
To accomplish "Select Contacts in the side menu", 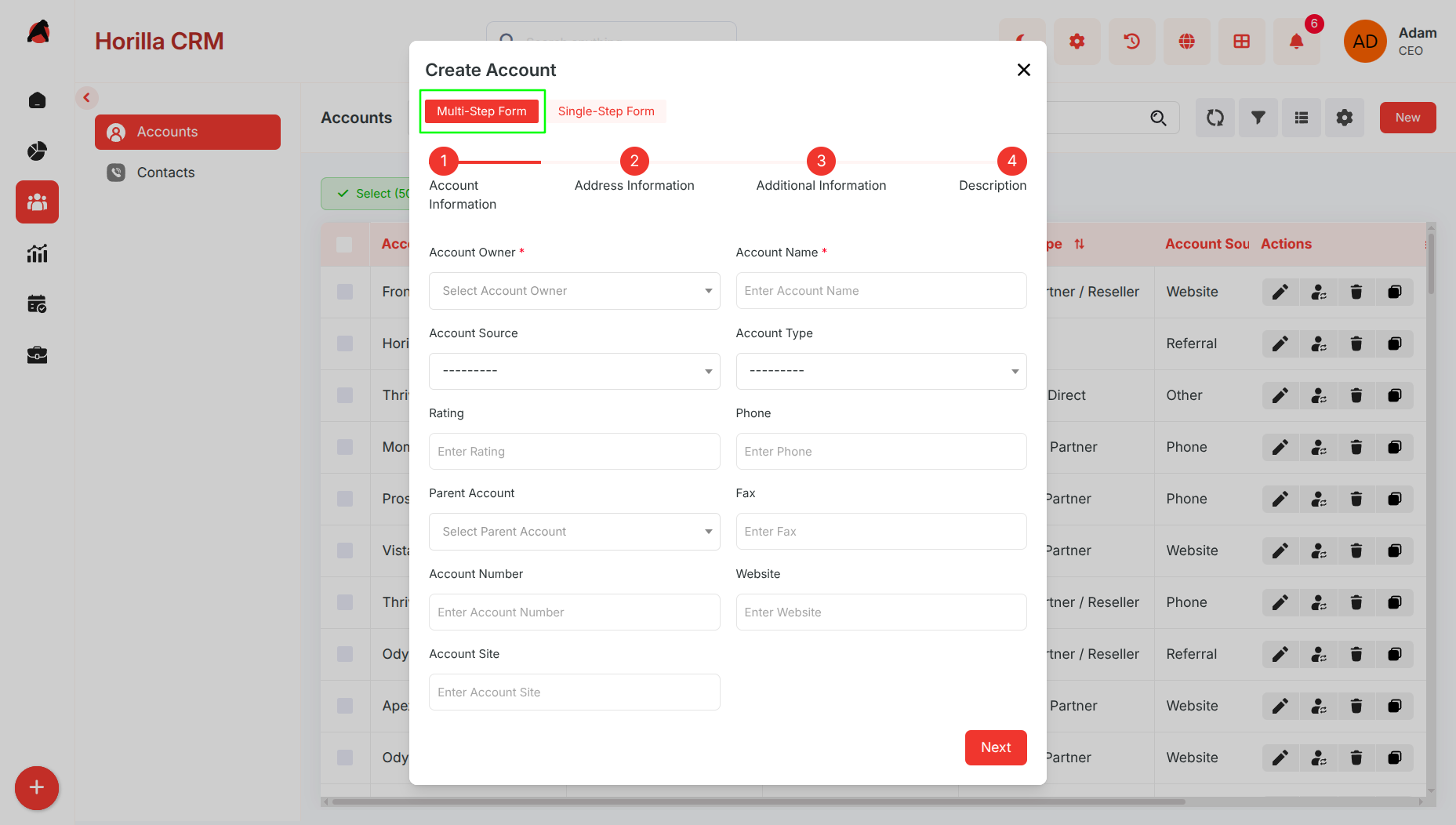I will coord(165,173).
